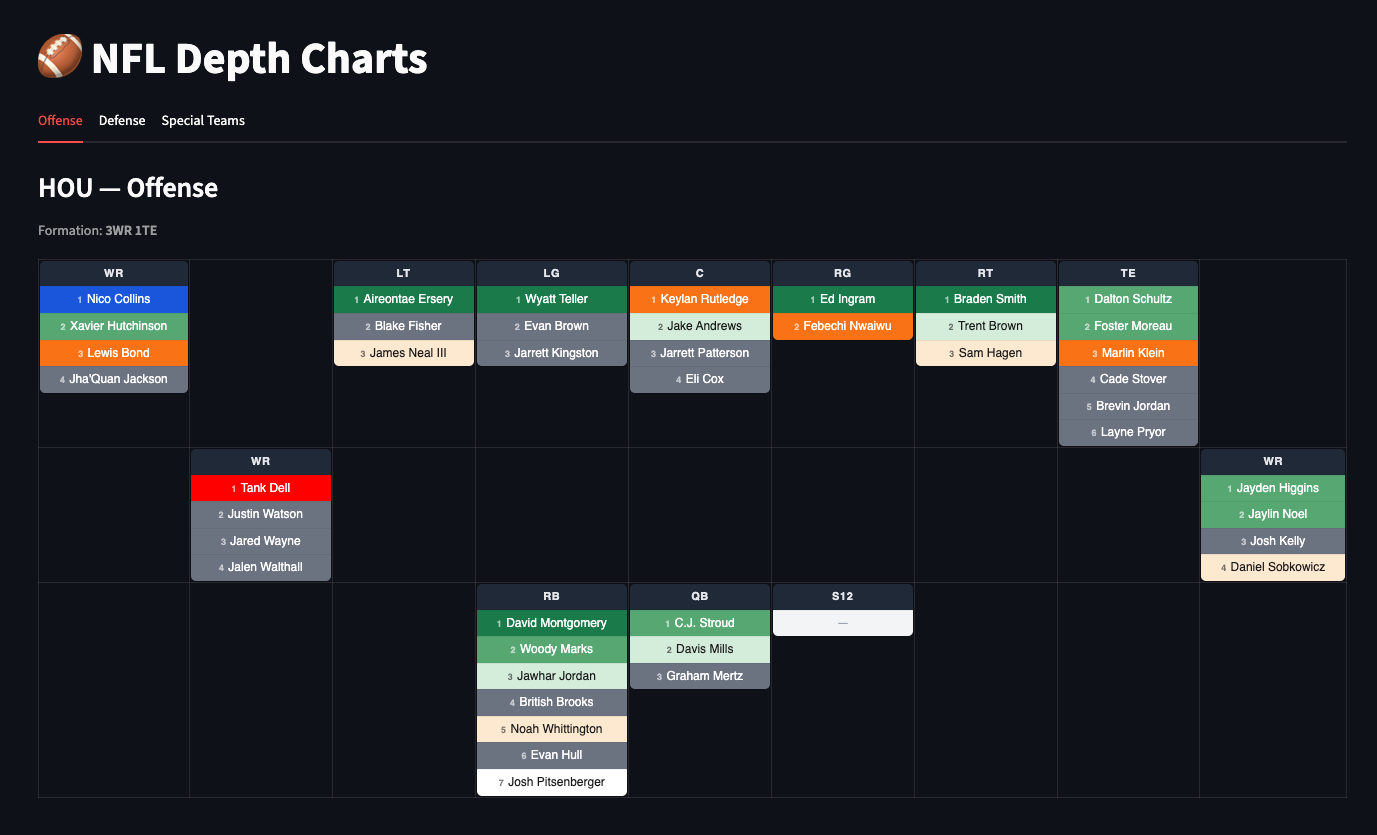Select Lewis Bond player cell
Viewport: 1377px width, 835px height.
(x=114, y=353)
